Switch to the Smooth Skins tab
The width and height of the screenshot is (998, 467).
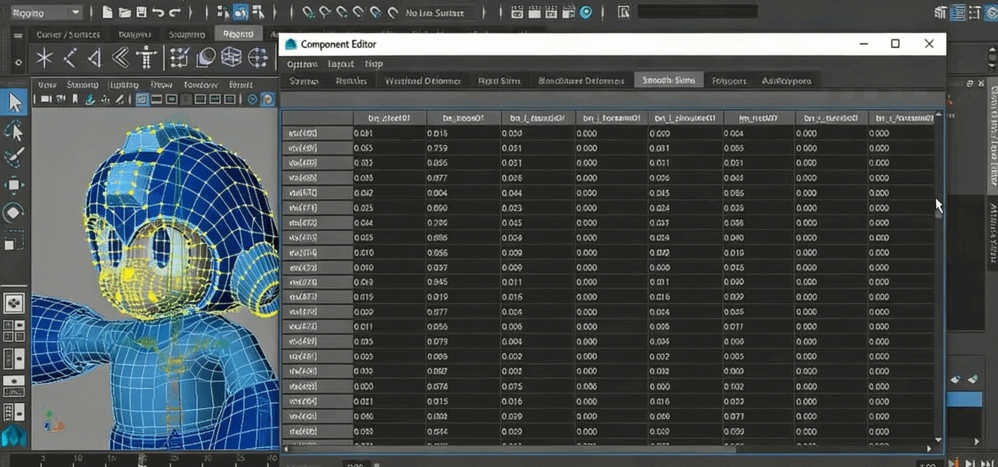(668, 80)
